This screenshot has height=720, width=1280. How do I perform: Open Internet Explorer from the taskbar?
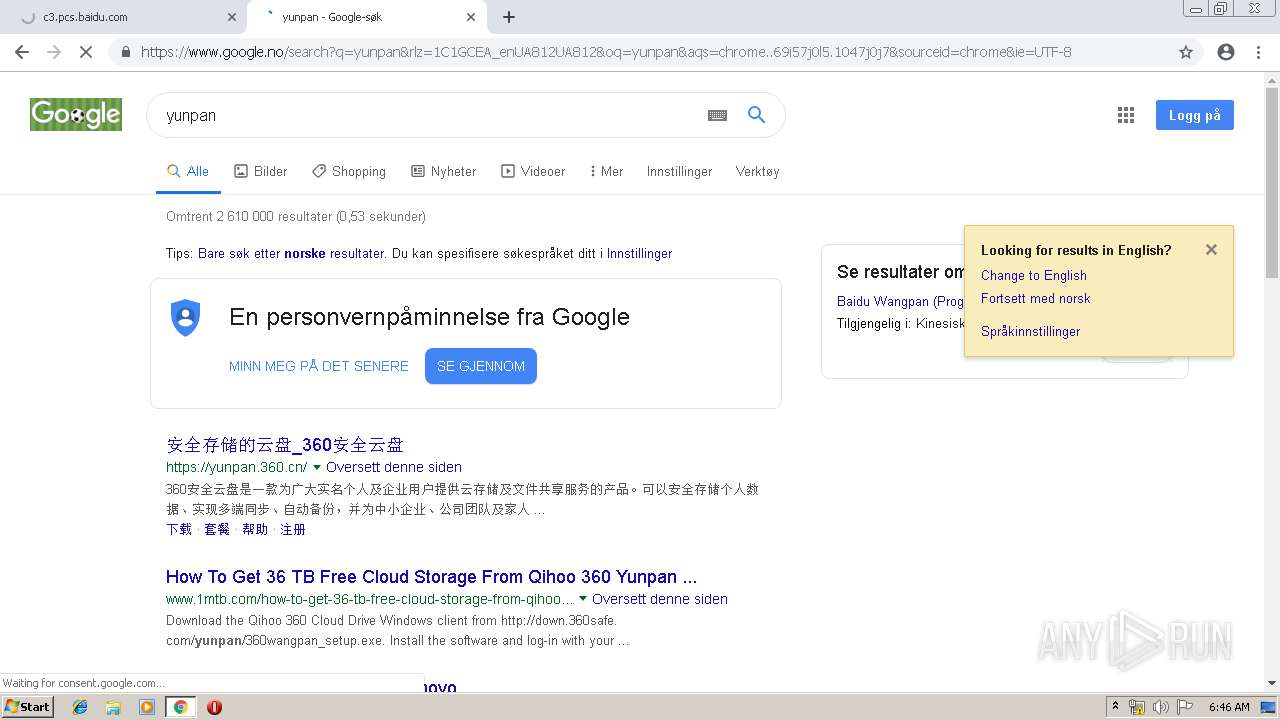[x=80, y=707]
